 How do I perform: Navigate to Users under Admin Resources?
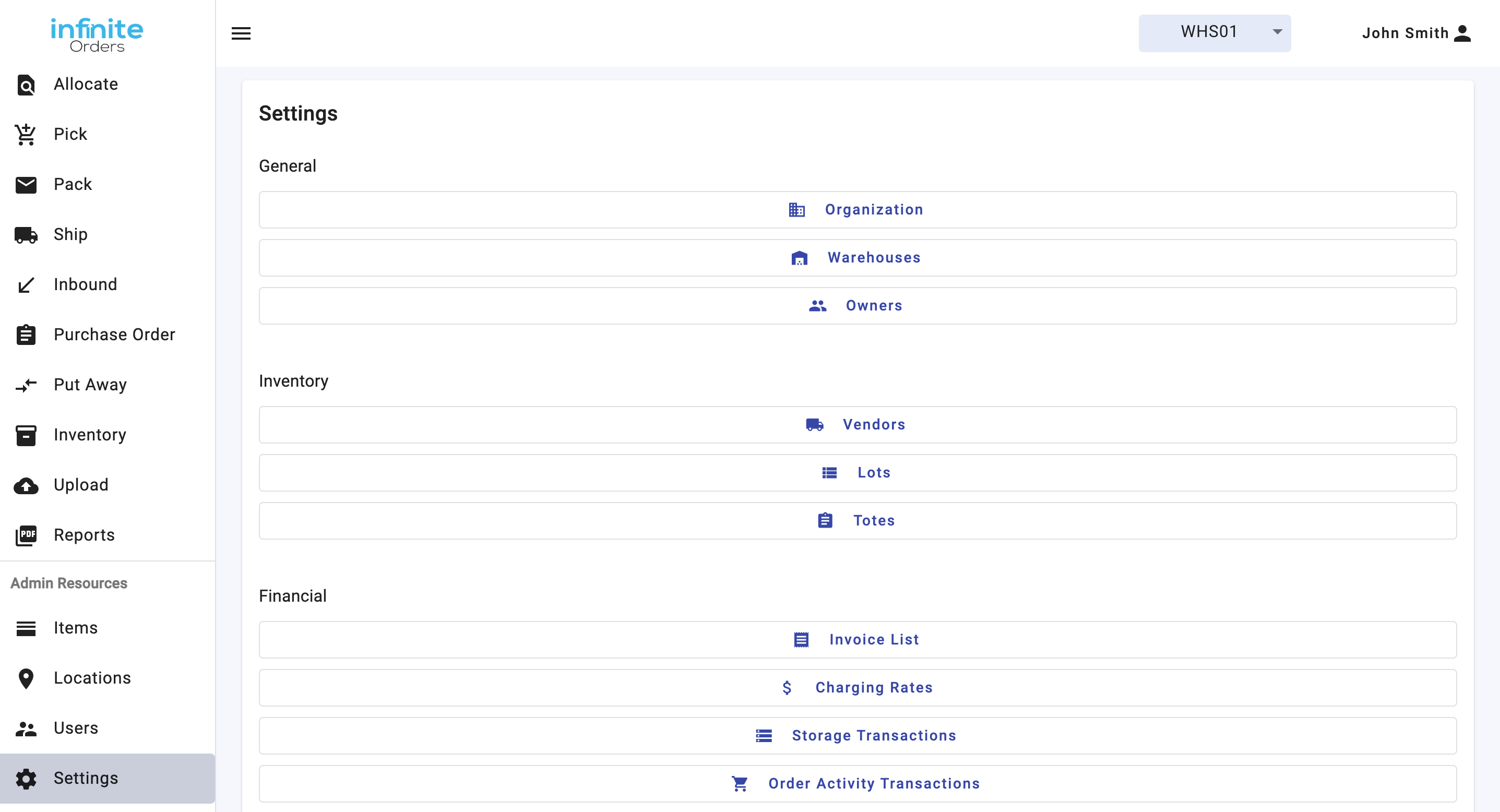click(x=76, y=728)
